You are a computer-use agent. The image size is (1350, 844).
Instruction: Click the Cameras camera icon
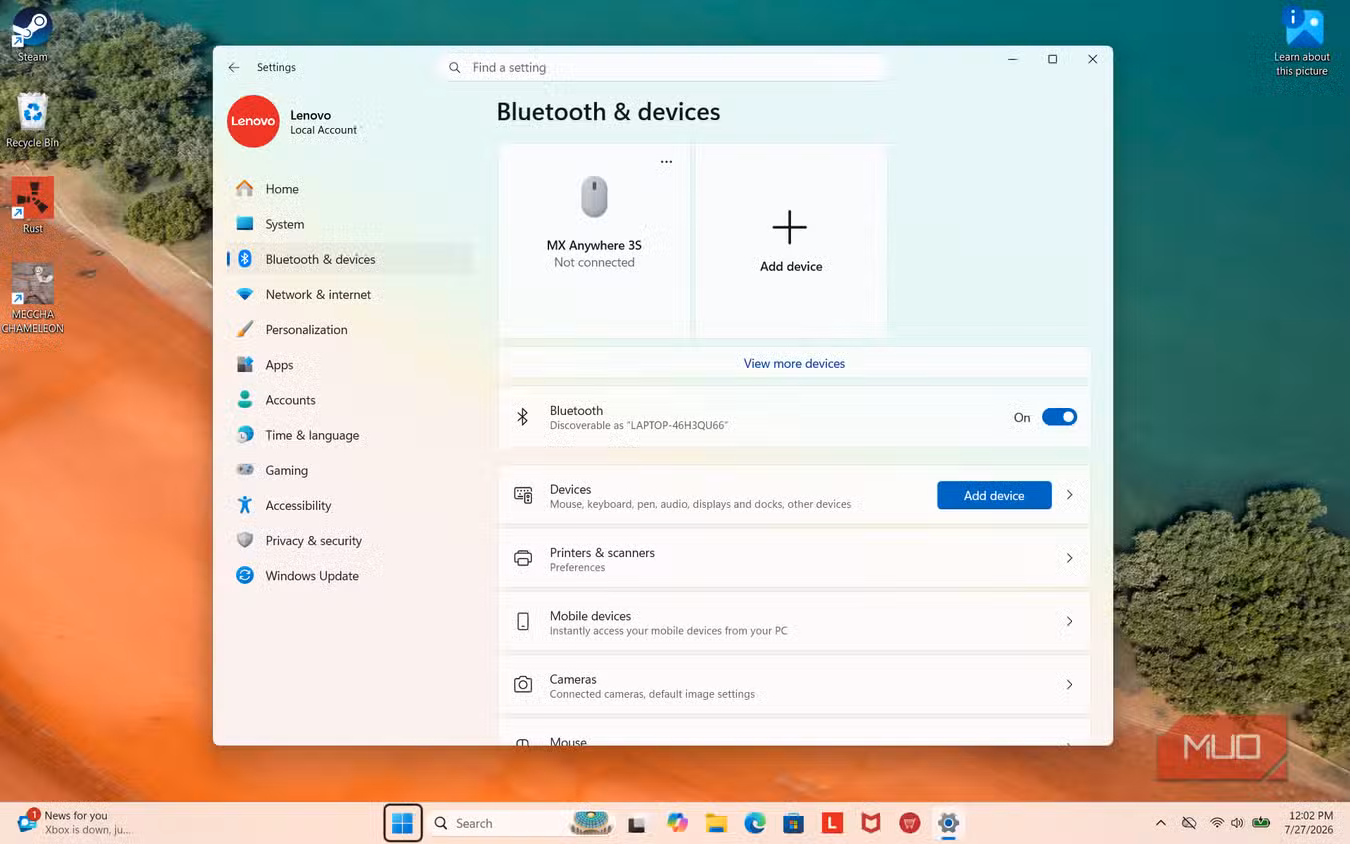[523, 684]
